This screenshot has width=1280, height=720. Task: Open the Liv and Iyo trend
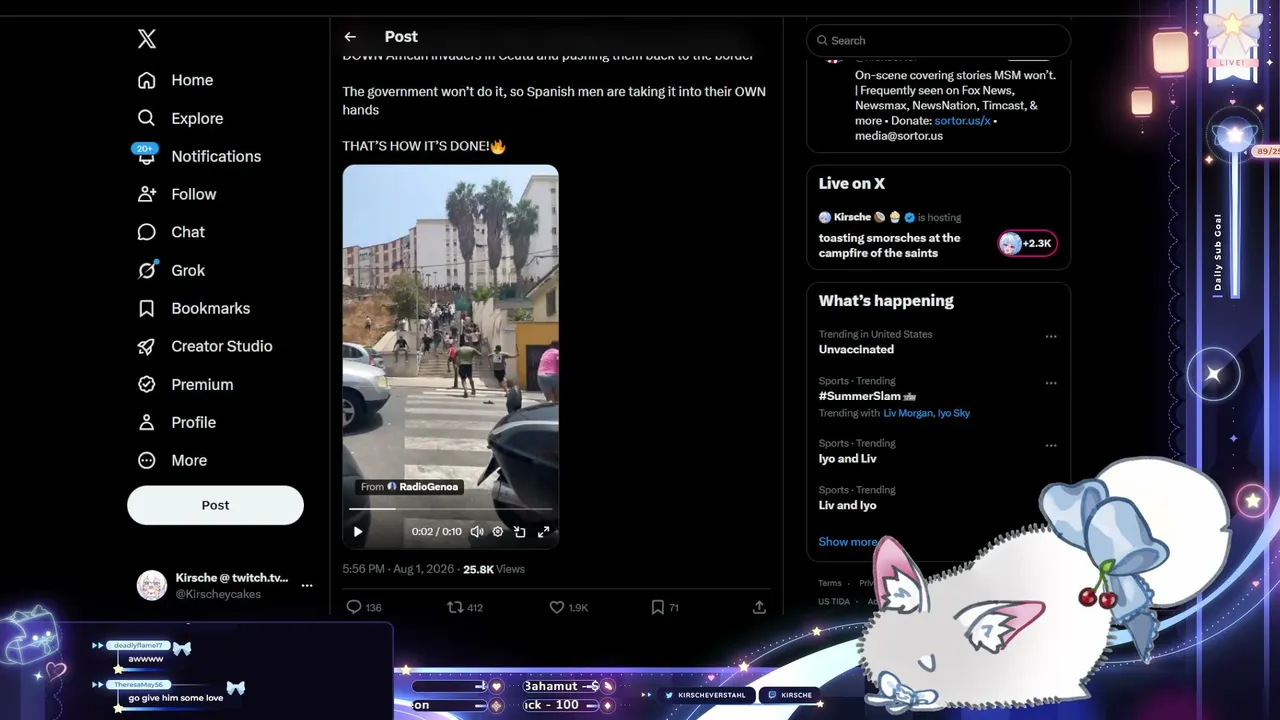[847, 505]
